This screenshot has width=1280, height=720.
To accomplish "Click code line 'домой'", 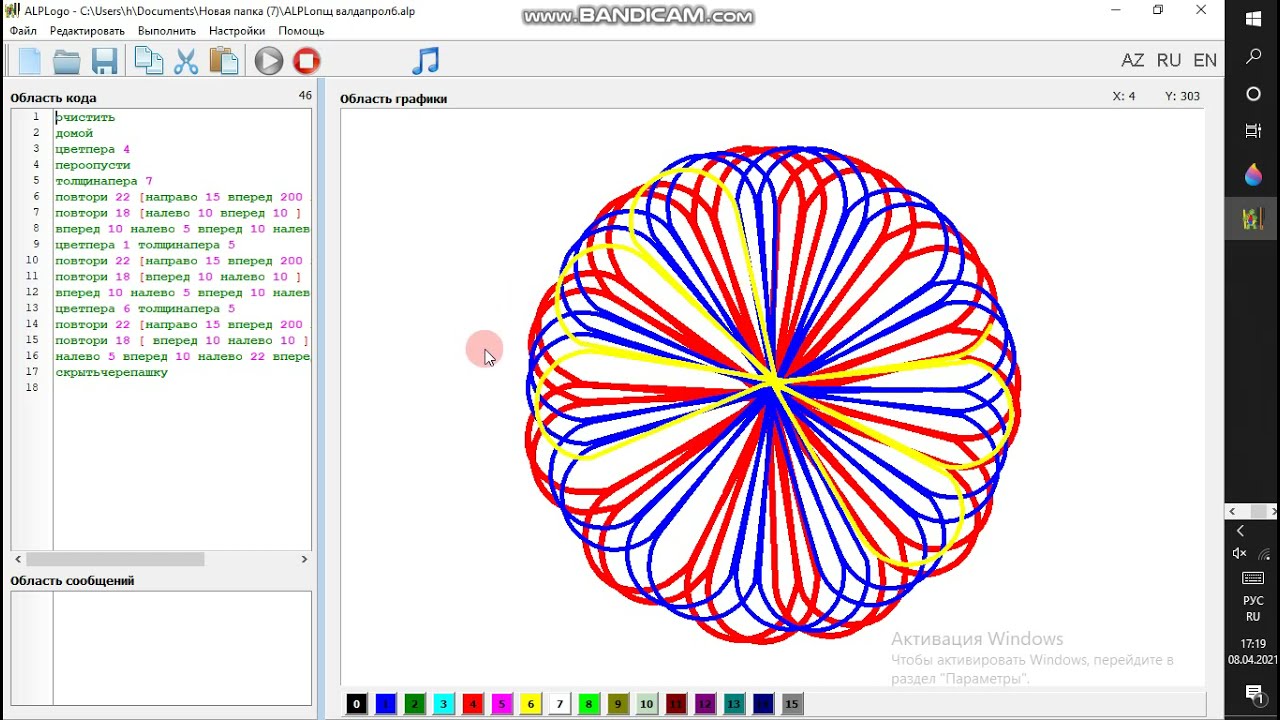I will coord(74,133).
